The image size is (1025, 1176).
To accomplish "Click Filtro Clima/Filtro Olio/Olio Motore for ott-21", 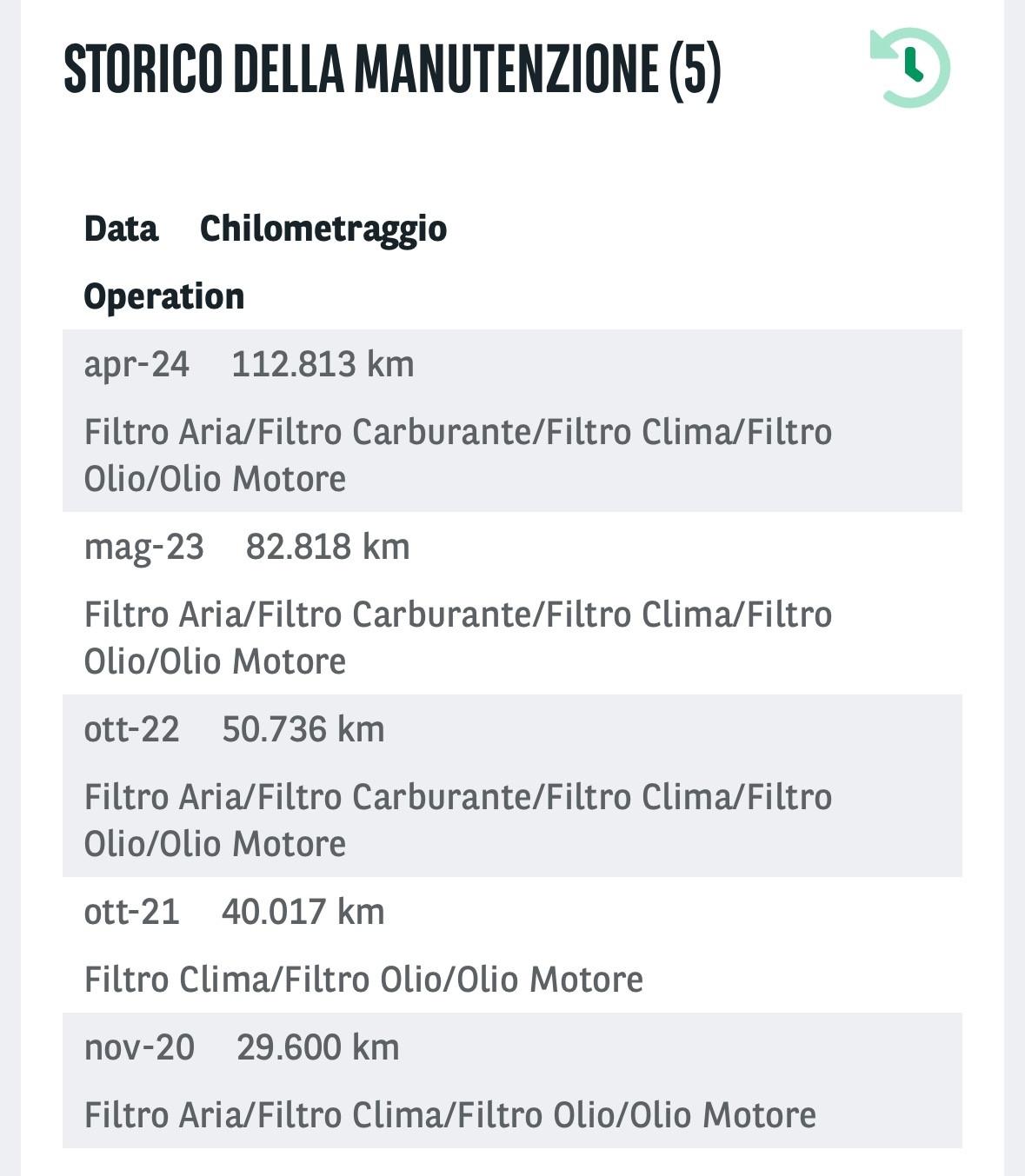I will (x=363, y=980).
